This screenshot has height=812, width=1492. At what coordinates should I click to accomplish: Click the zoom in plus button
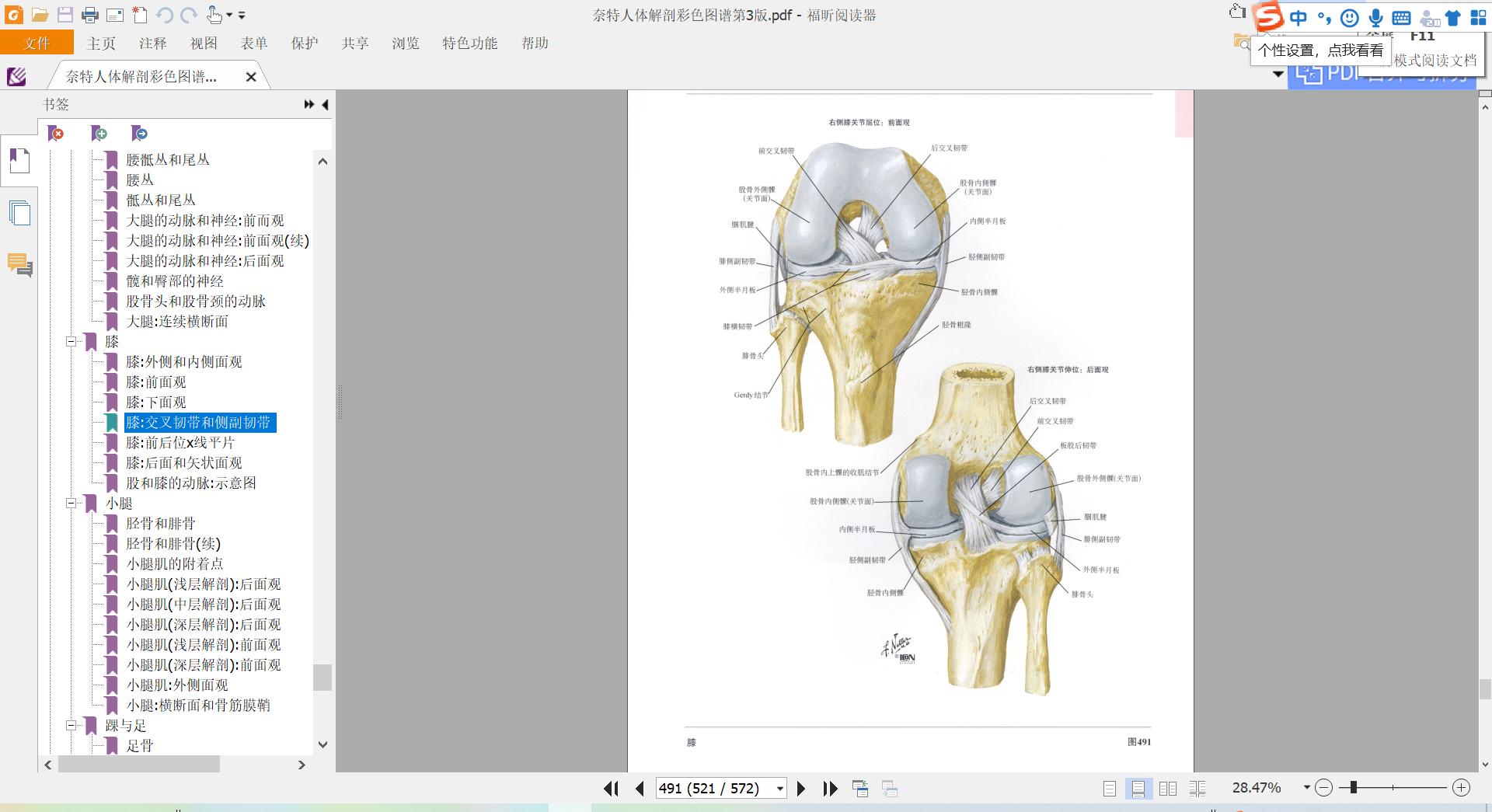pyautogui.click(x=1461, y=788)
